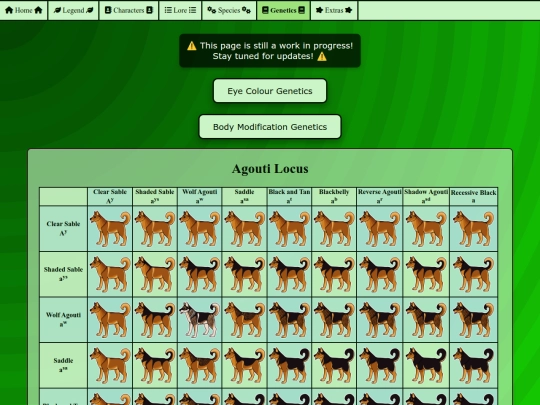Click dog image at Clear Sable row, Clear Sable column
This screenshot has height=405, width=540.
[x=110, y=229]
